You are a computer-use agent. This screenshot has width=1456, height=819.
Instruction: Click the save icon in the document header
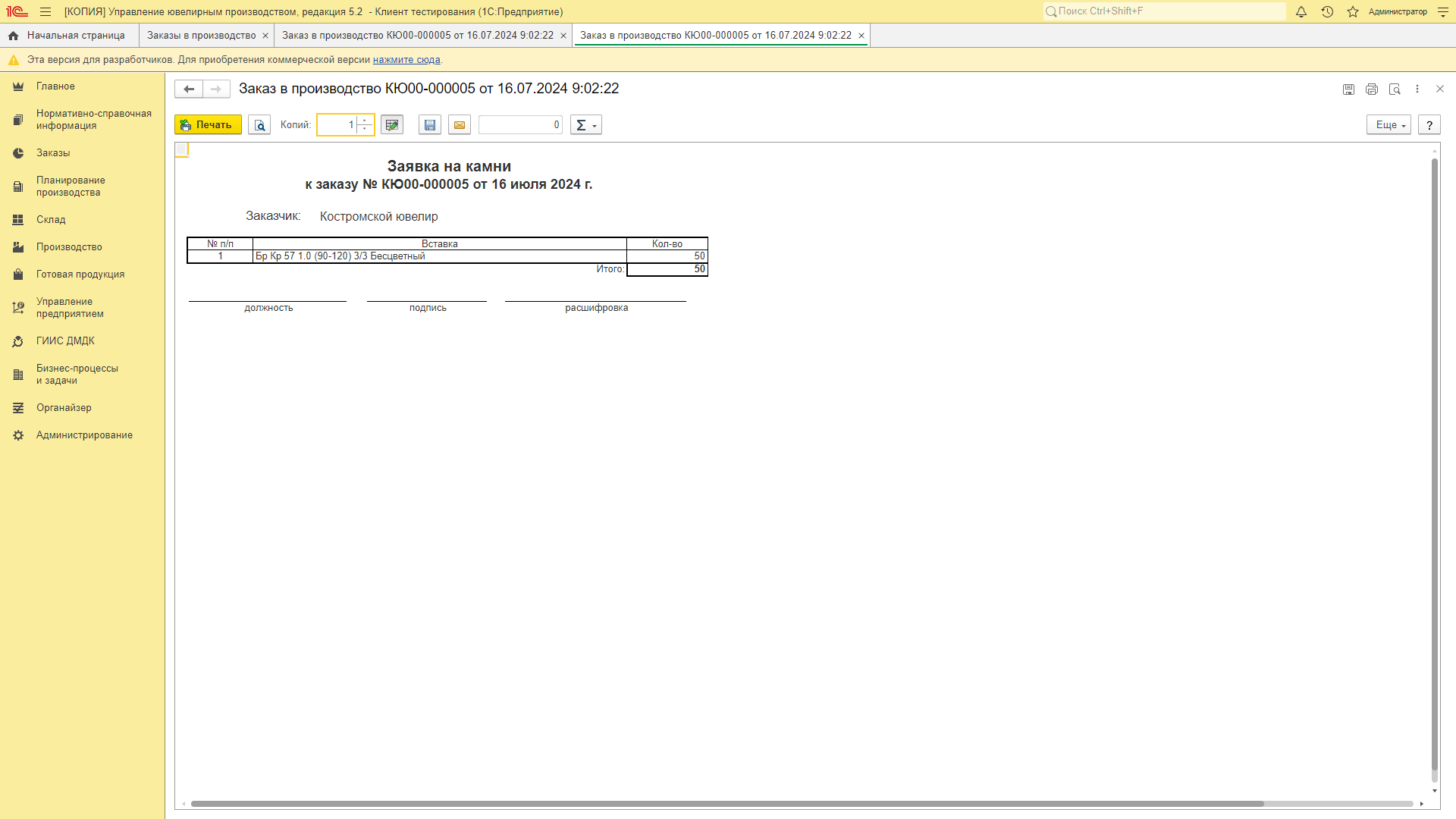click(1348, 89)
